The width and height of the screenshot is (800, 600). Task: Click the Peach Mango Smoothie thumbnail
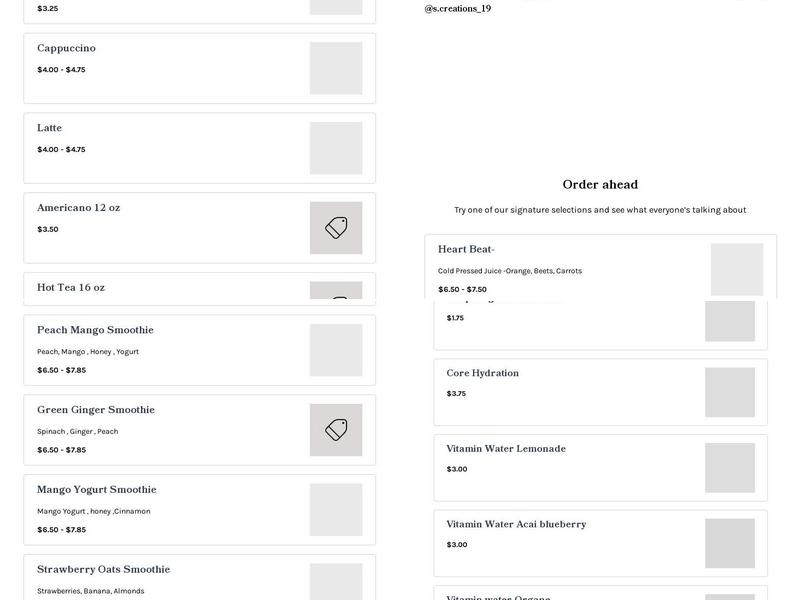coord(336,350)
